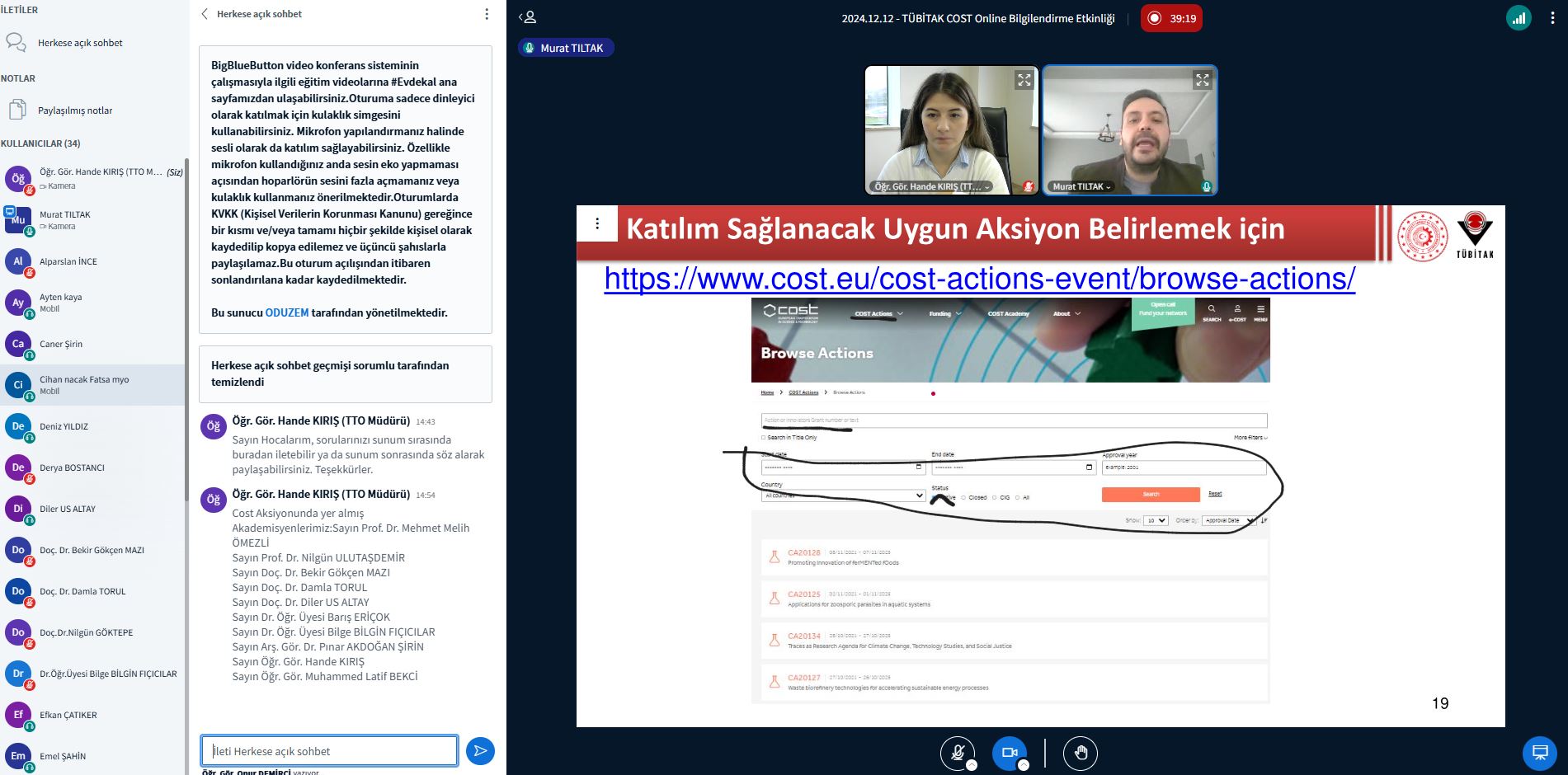
Task: Click Murat TILTAK webcam video
Action: point(1129,130)
